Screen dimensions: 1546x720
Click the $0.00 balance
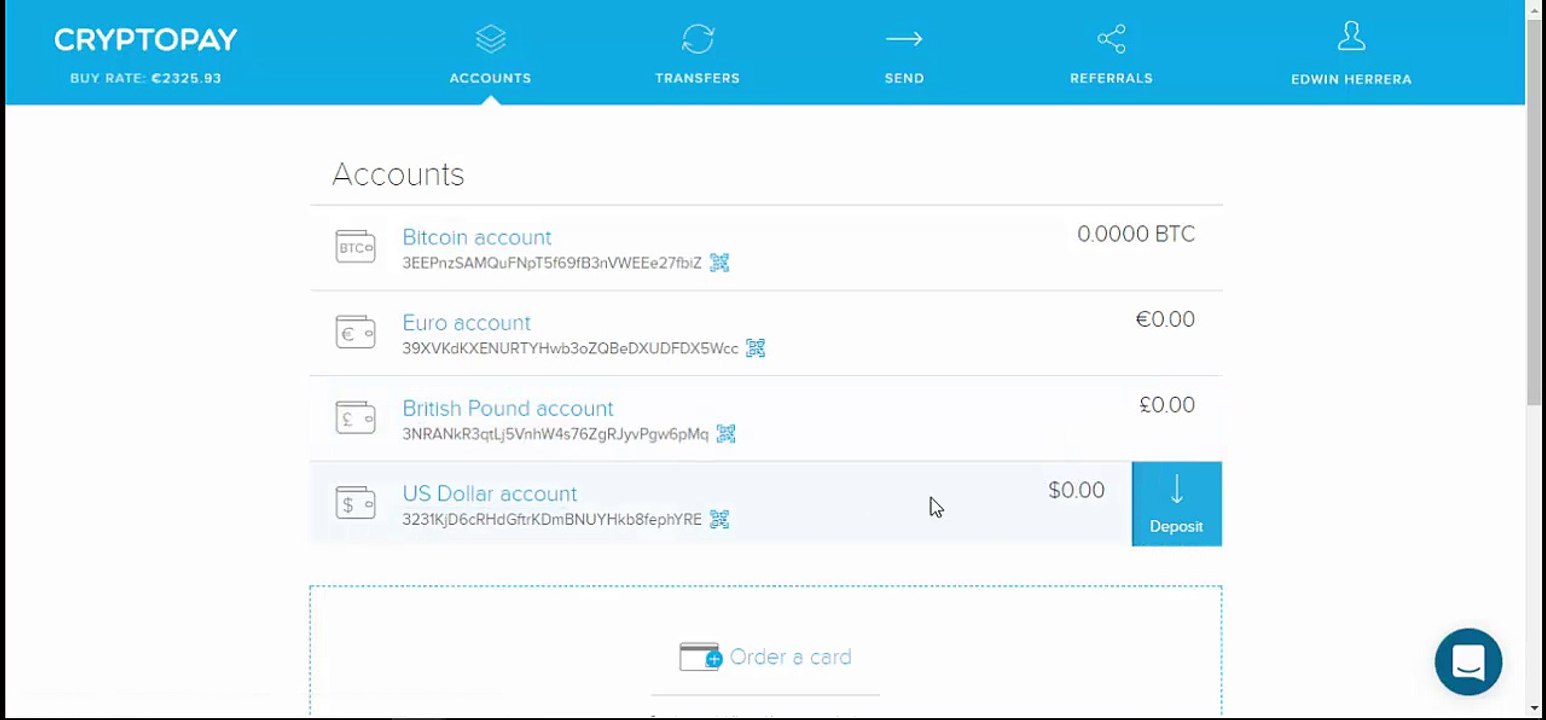pos(1076,490)
